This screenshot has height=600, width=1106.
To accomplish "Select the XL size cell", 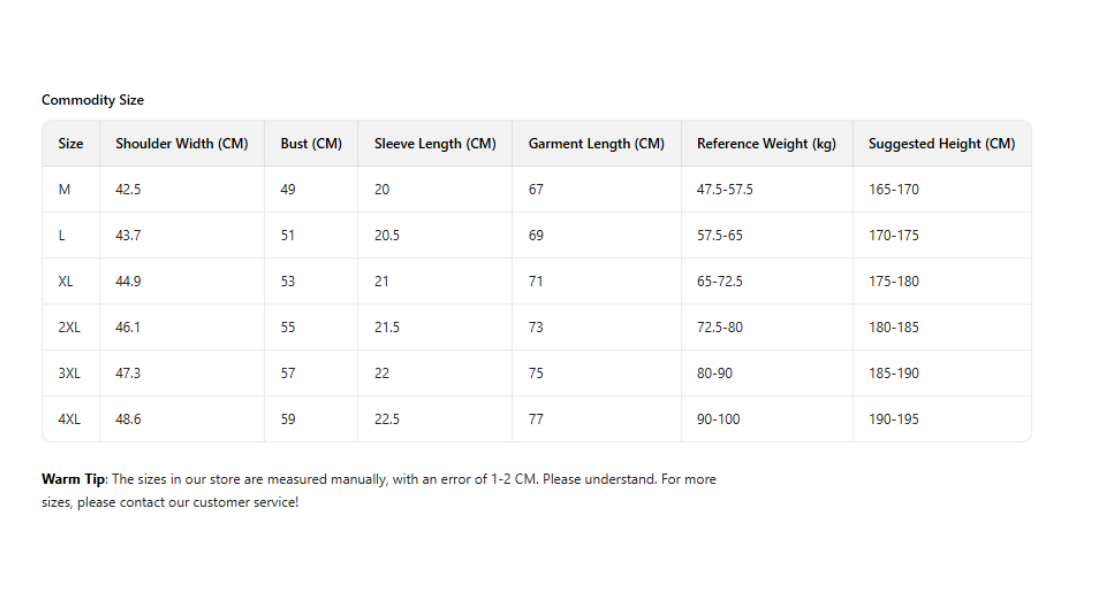I will pos(66,282).
